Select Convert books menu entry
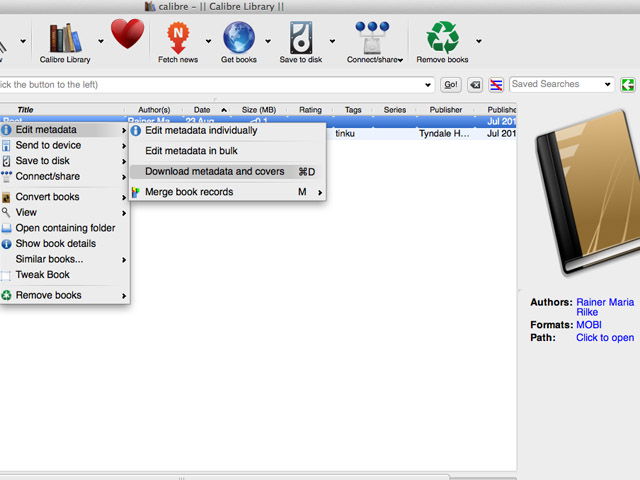Screen dimensions: 640x480 pyautogui.click(x=64, y=197)
